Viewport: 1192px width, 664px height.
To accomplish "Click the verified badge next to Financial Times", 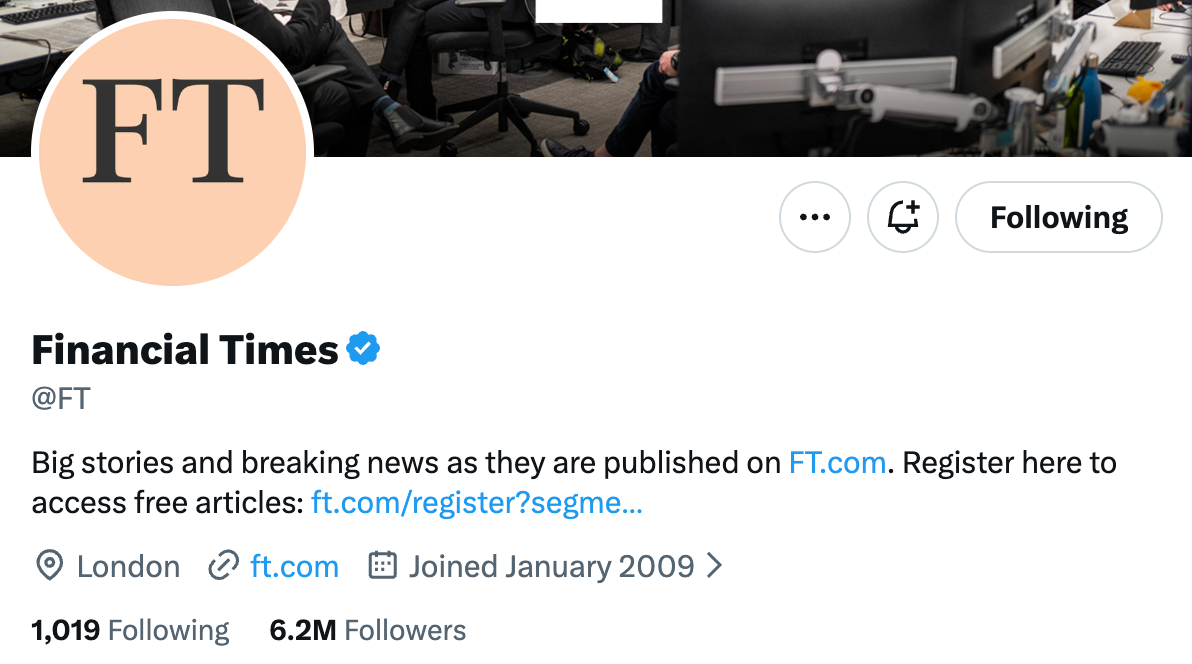I will pyautogui.click(x=364, y=348).
